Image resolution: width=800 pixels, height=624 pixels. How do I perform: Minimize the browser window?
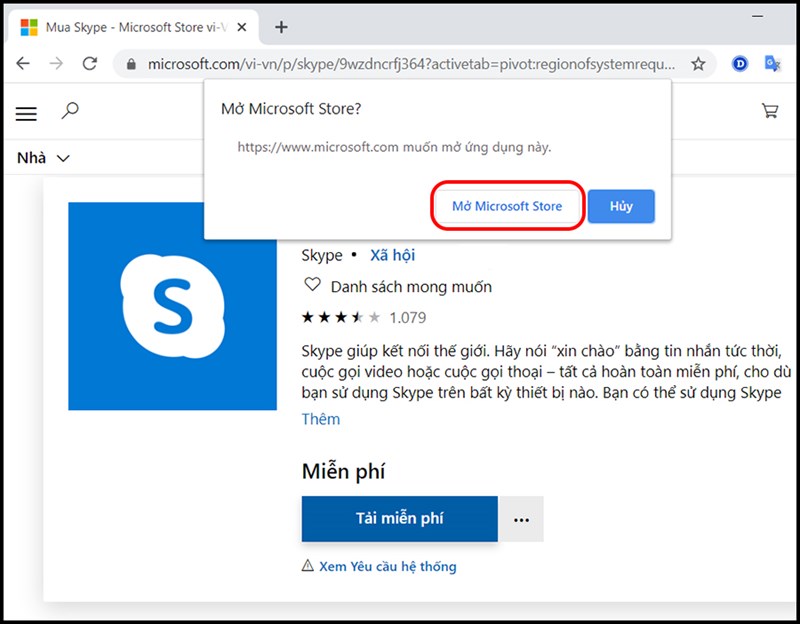click(x=758, y=16)
